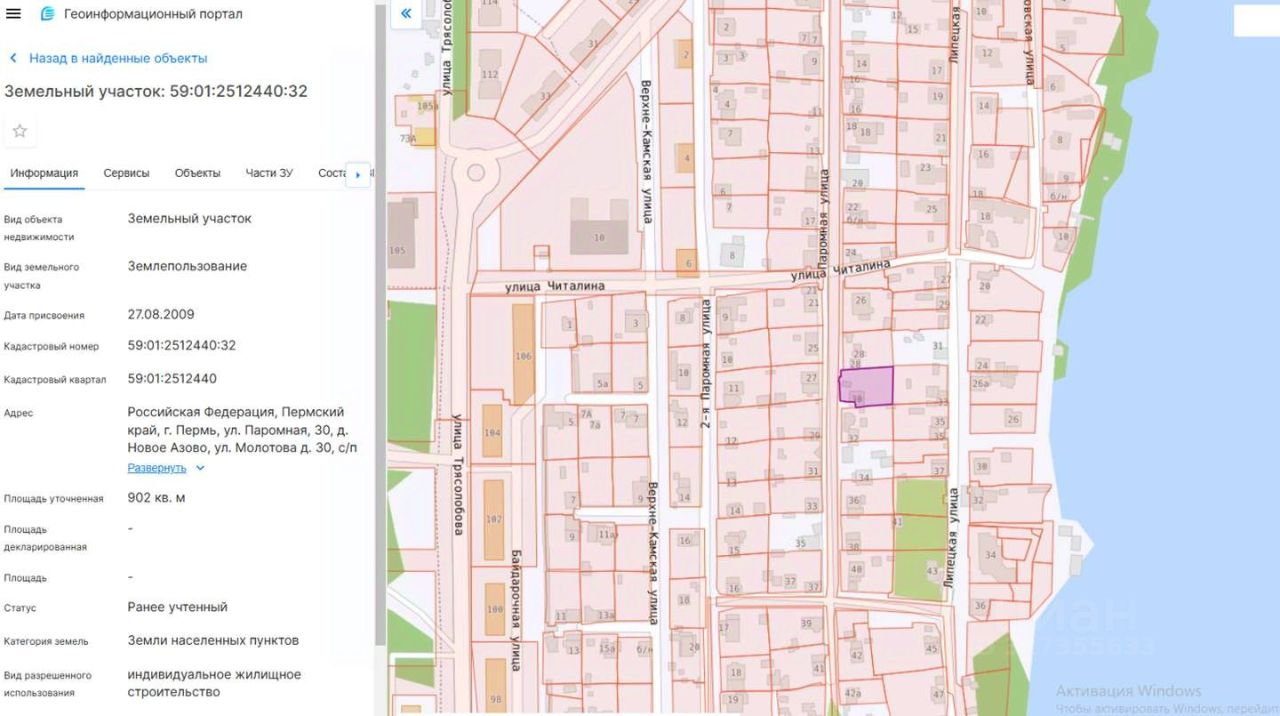Screen dimensions: 1280x716
Task: Select the Информация tab
Action: click(x=44, y=173)
